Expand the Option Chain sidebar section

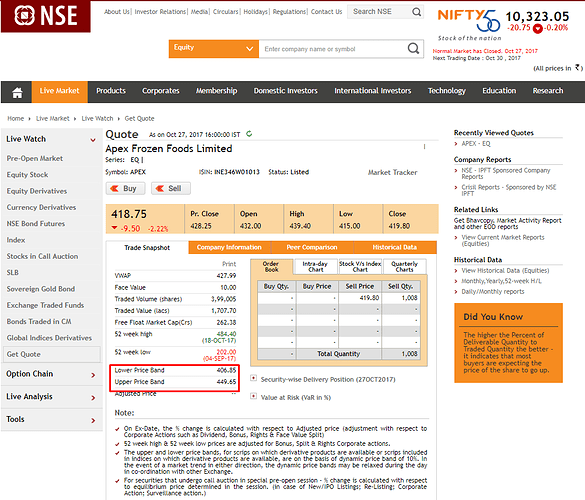(x=93, y=375)
